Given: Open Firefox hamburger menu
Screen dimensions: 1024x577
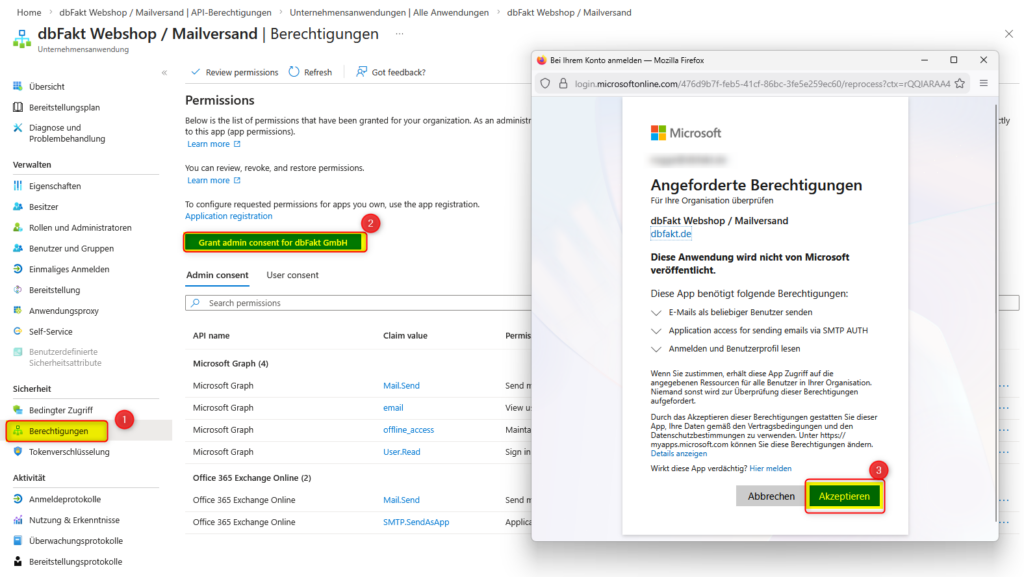Looking at the screenshot, I should click(x=983, y=83).
